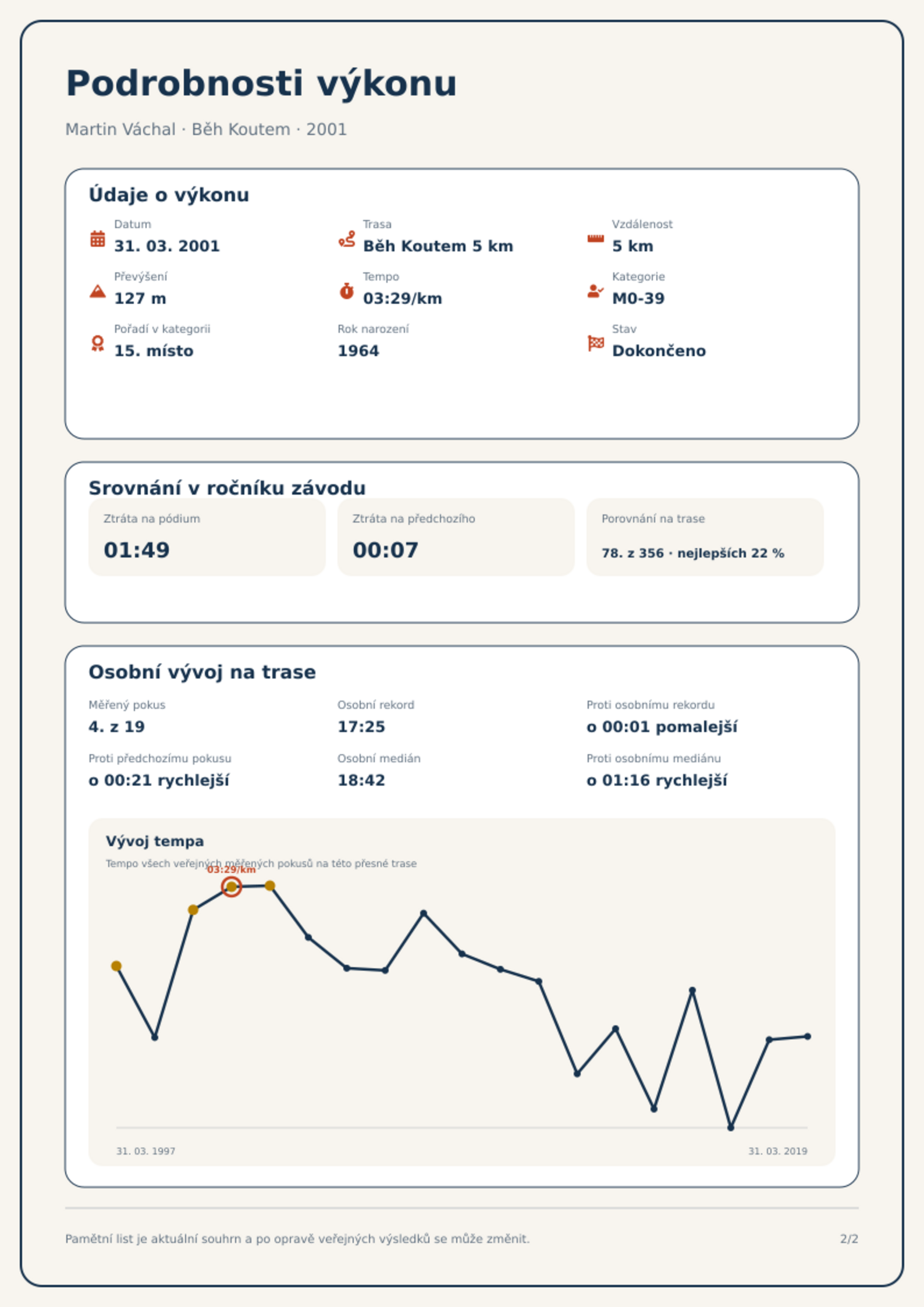
Task: Click the mountain icon next to Převýšení
Action: pos(98,291)
